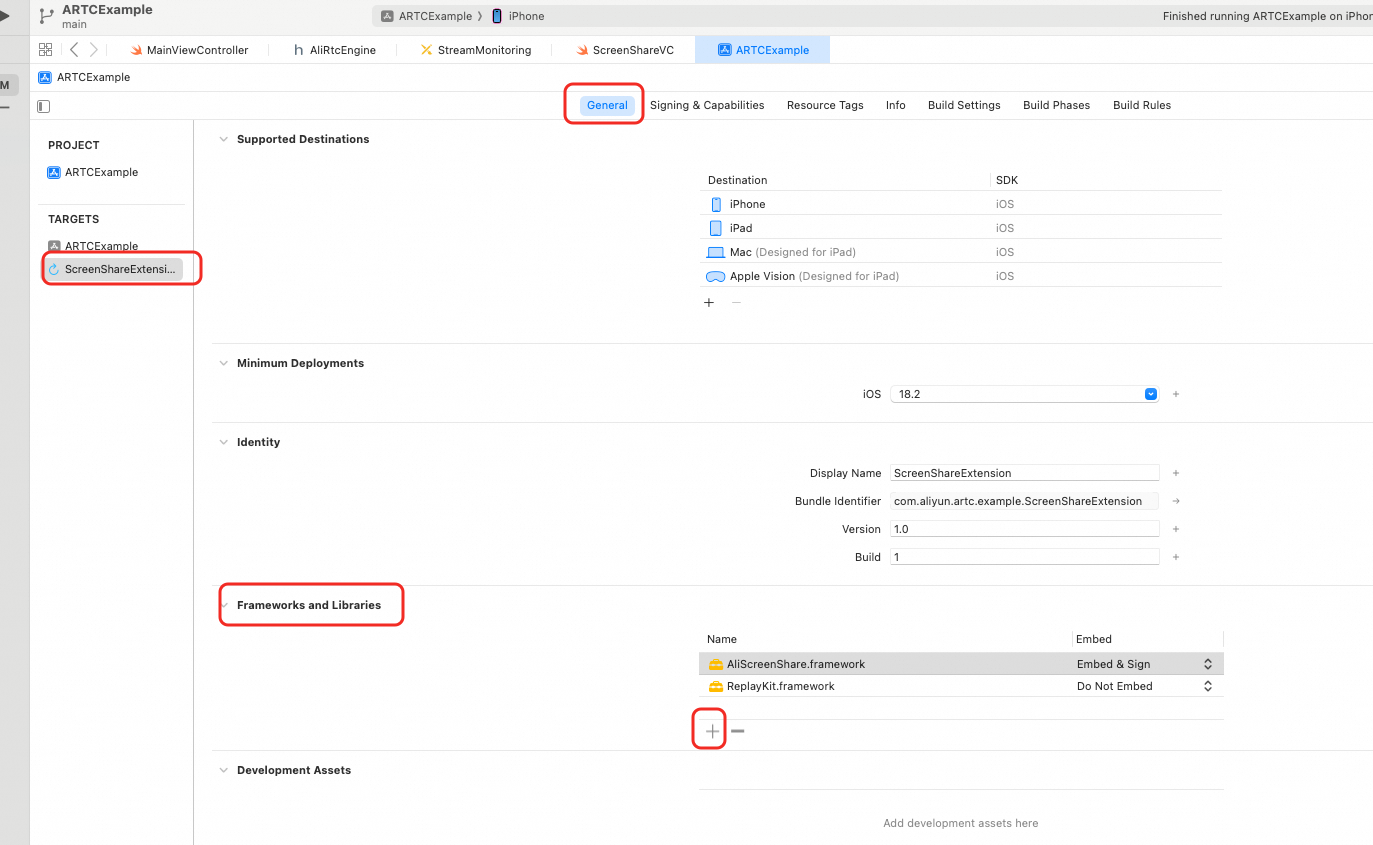Collapse the Minimum Deployments section
1373x845 pixels.
(223, 363)
